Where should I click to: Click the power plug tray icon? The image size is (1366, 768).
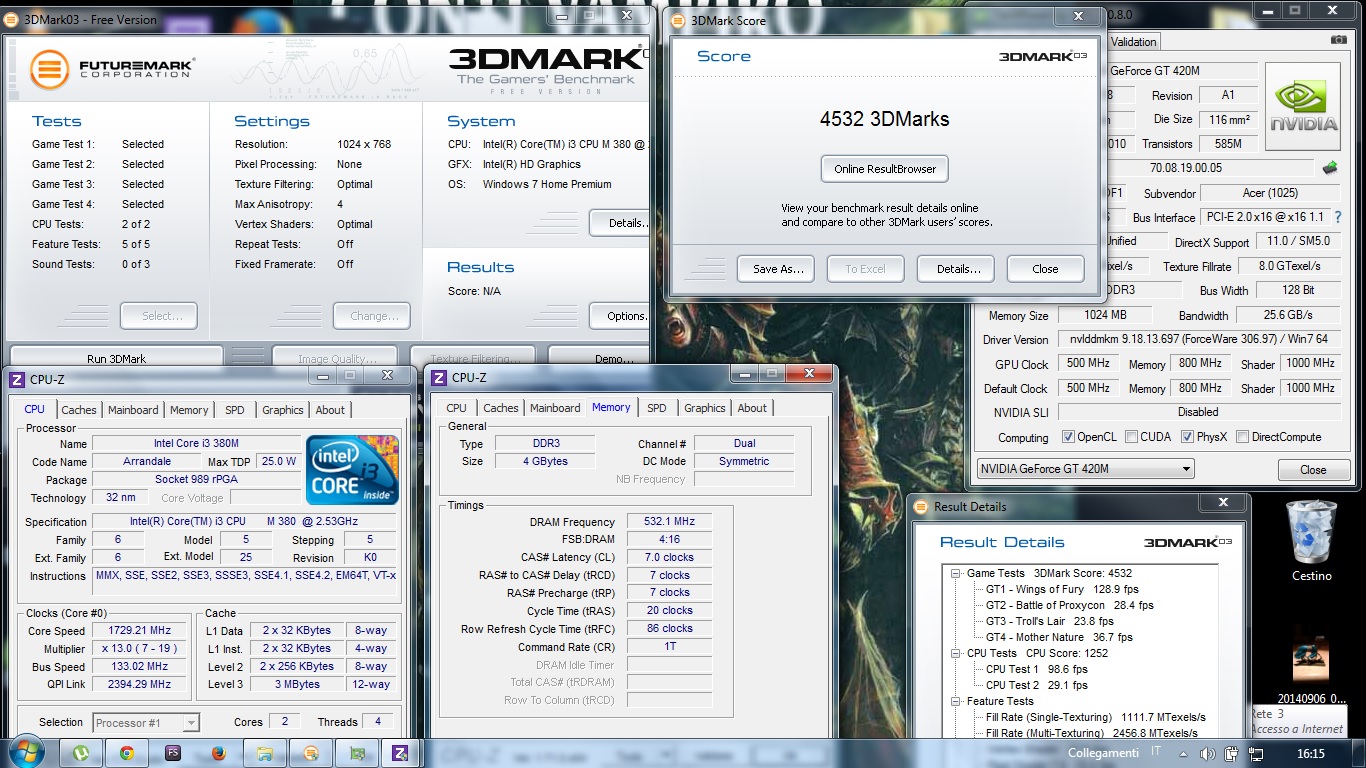click(1229, 754)
